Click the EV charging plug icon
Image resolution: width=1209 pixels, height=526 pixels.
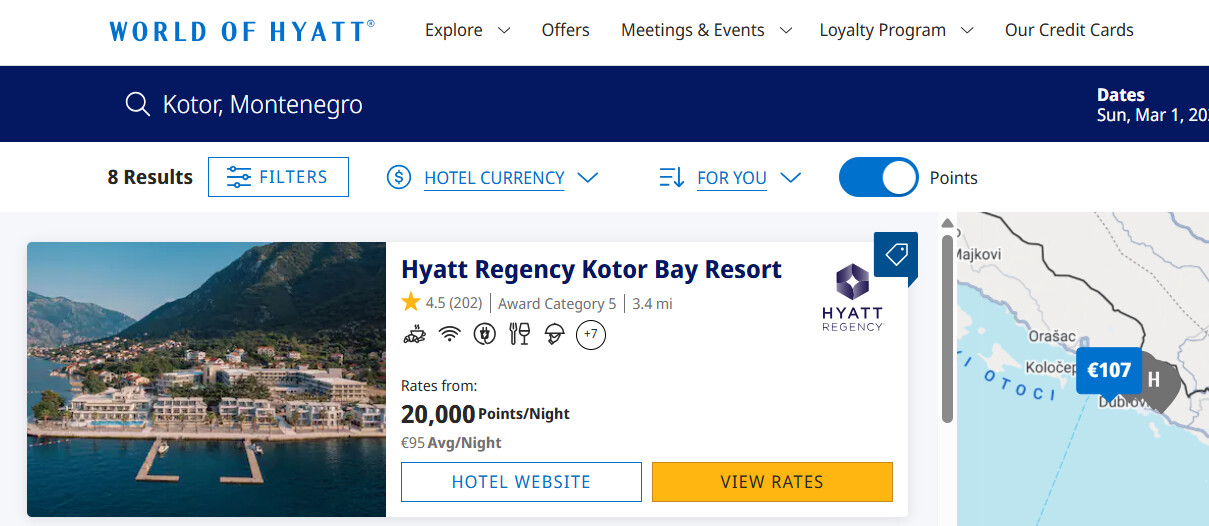point(484,335)
